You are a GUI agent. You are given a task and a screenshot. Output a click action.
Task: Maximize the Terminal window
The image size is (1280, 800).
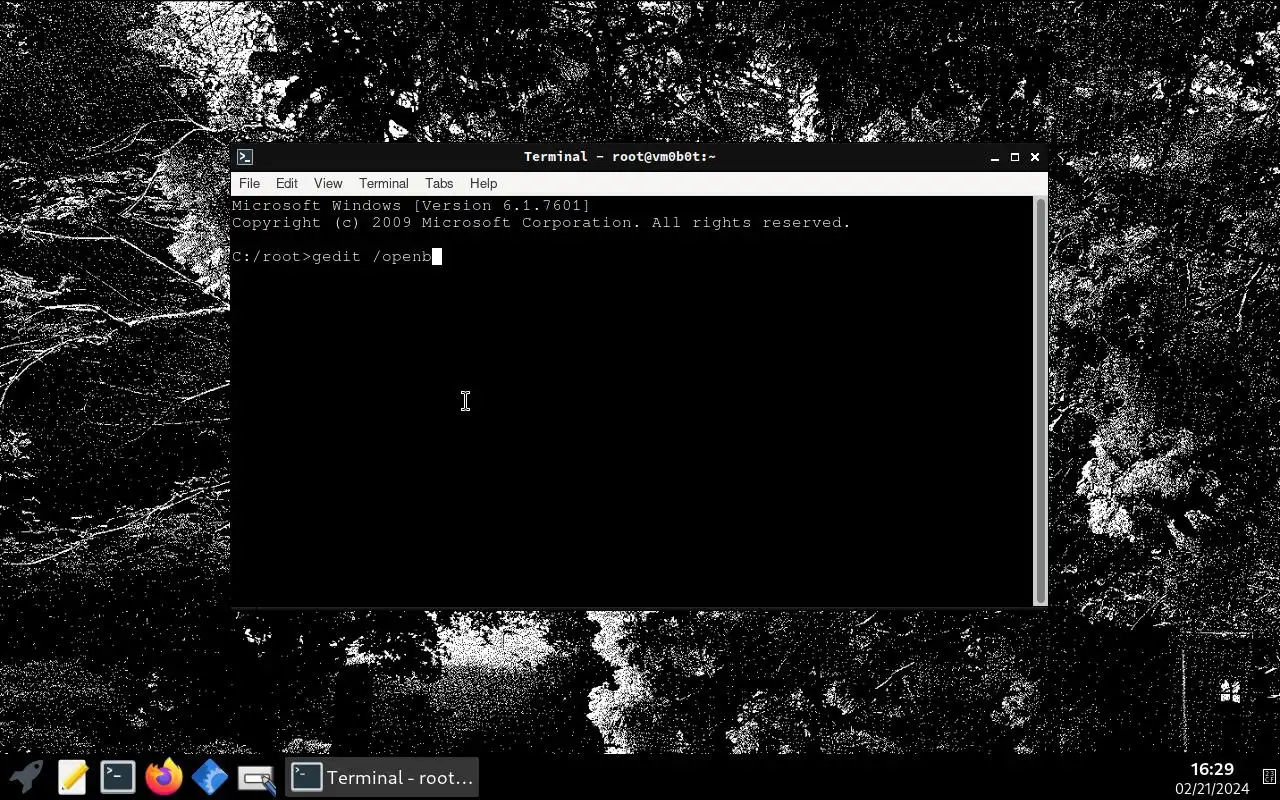click(1015, 157)
